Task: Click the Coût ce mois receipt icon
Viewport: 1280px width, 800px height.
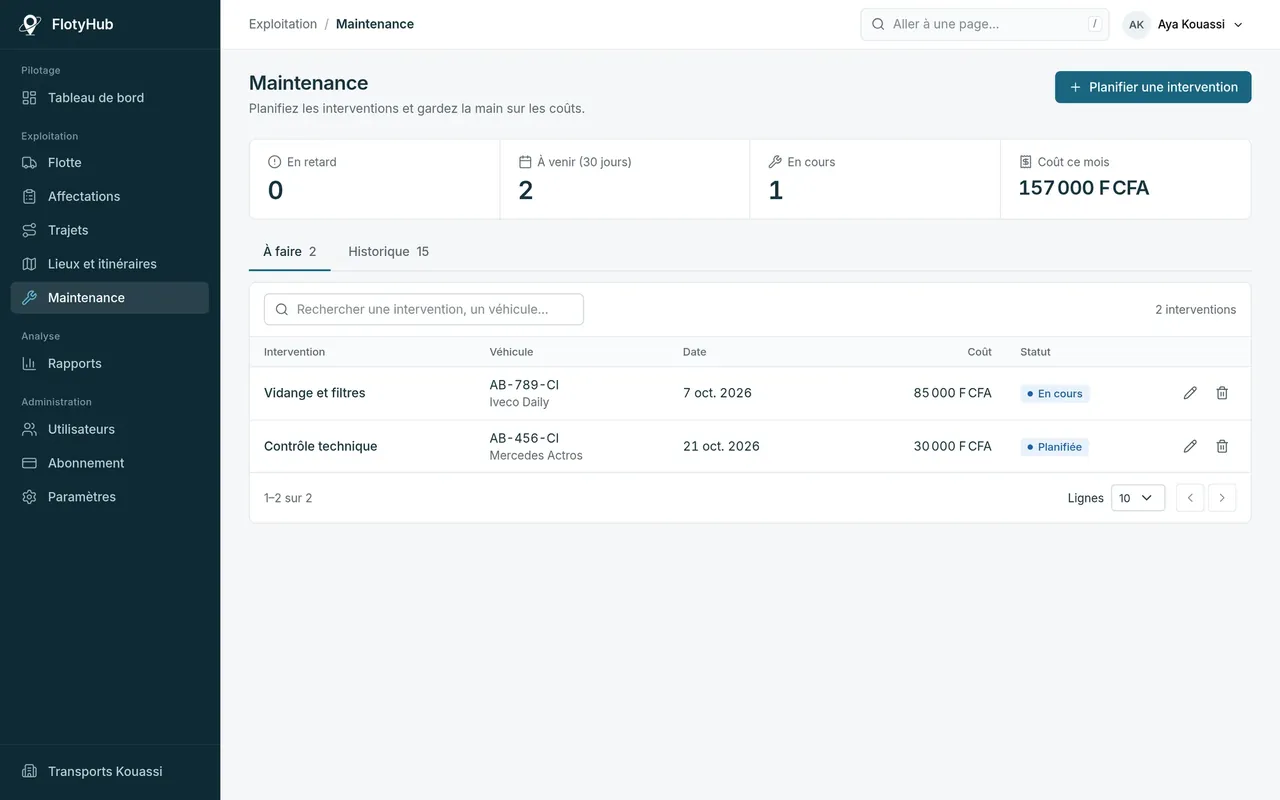Action: pyautogui.click(x=1025, y=162)
